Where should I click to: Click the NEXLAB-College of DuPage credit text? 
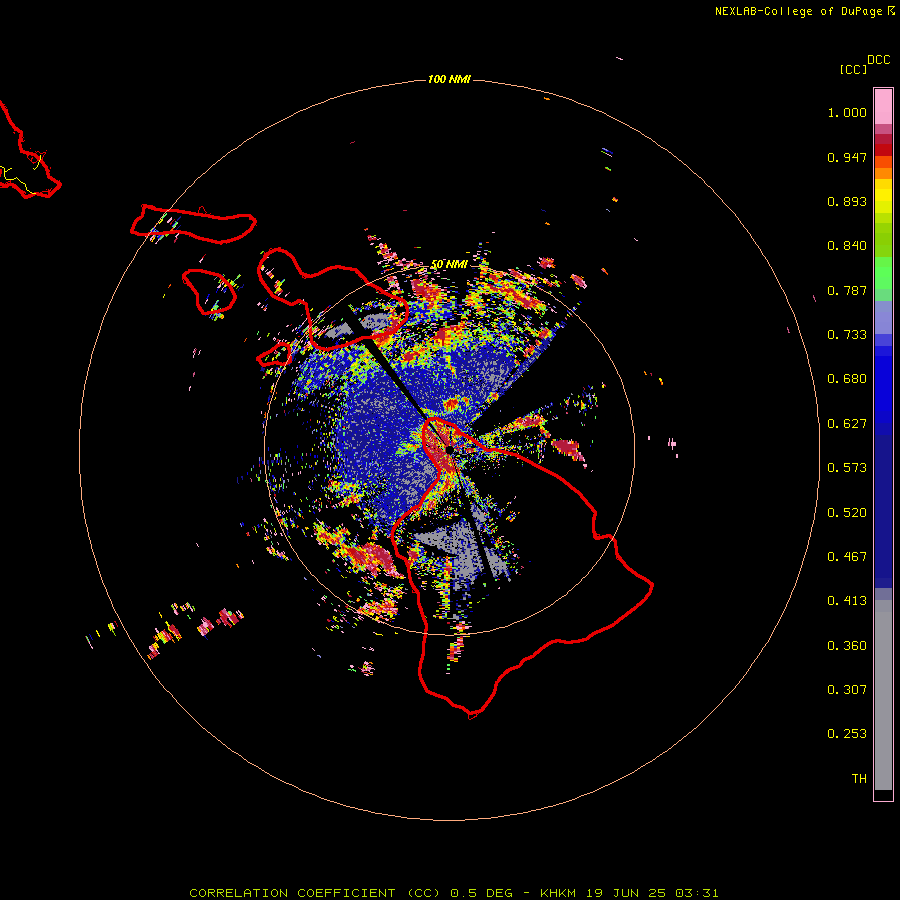click(x=805, y=11)
